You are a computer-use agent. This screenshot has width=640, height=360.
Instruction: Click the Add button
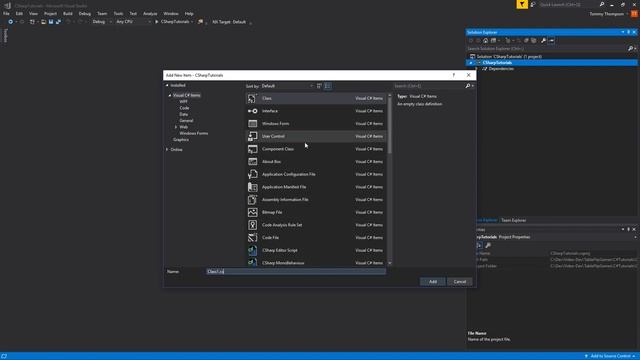click(x=433, y=282)
